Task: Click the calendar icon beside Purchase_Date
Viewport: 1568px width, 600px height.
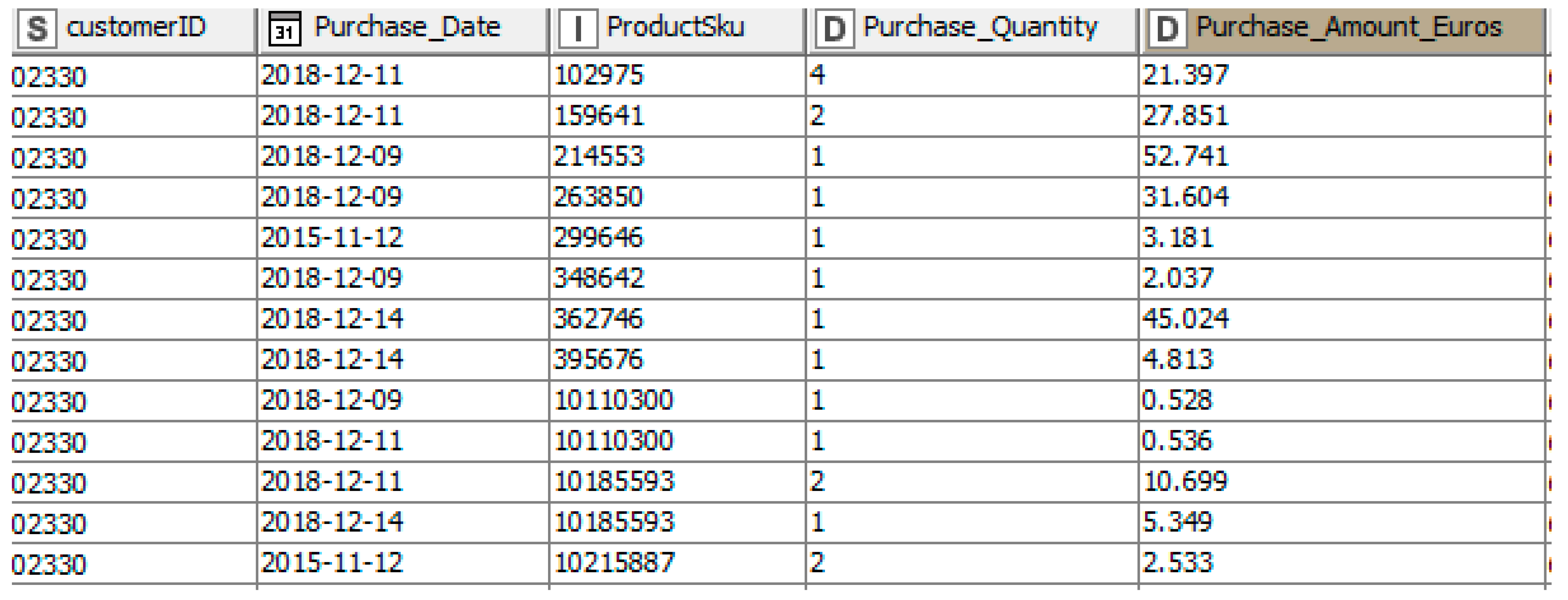Action: coord(284,29)
